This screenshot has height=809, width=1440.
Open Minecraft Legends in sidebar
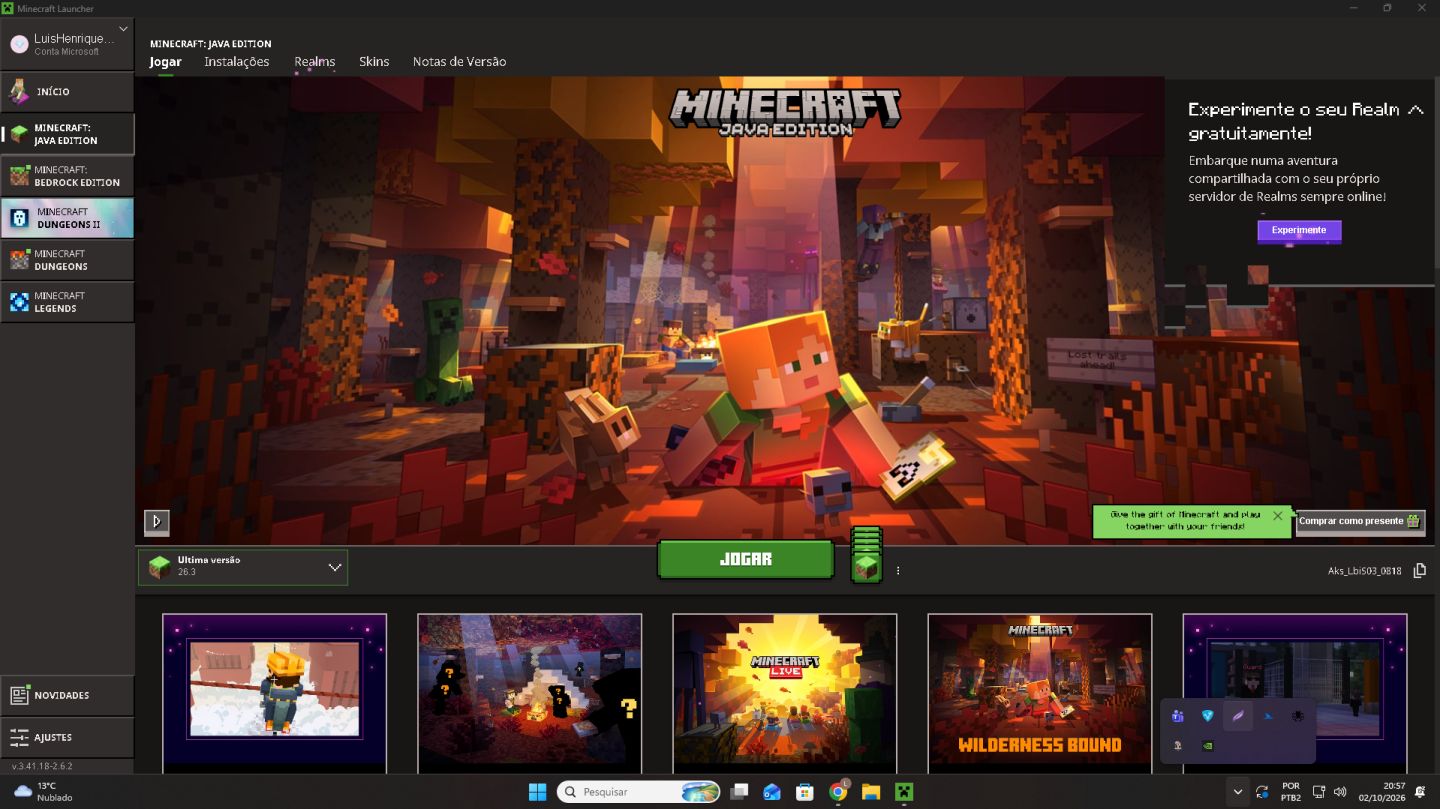pyautogui.click(x=67, y=302)
